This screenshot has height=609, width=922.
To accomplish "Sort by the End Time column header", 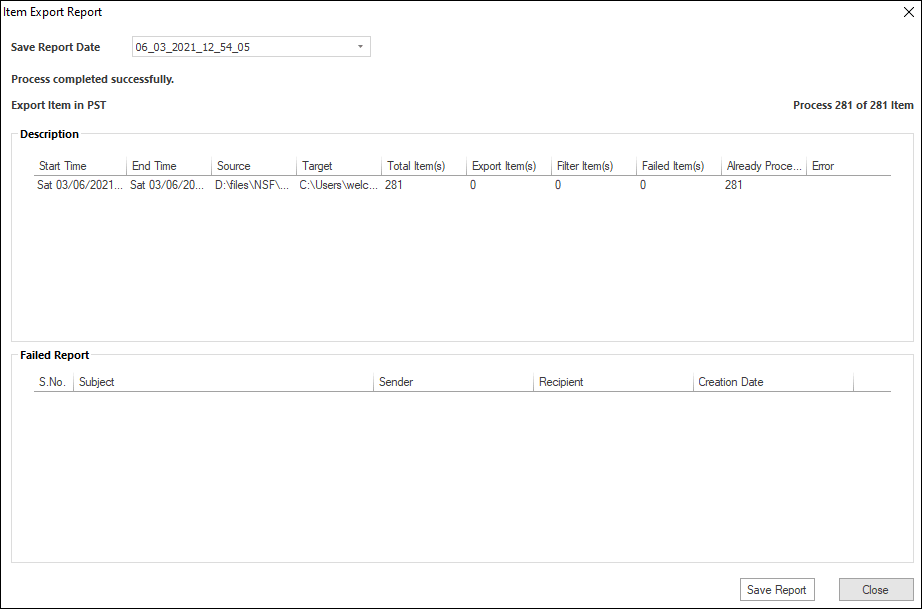I will pos(169,166).
